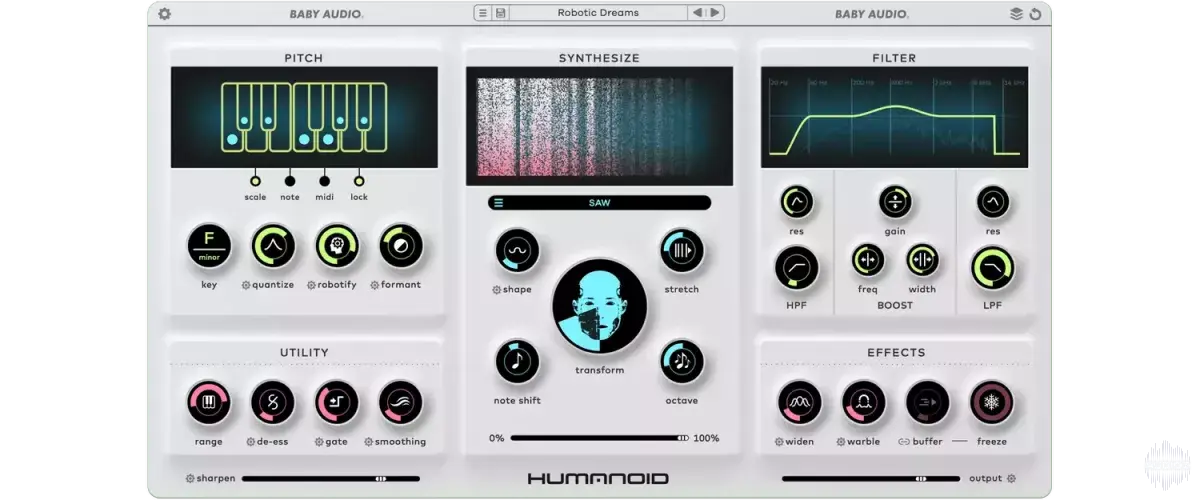Click the octave knob
Viewport: 1200px width, 500px height.
(681, 362)
